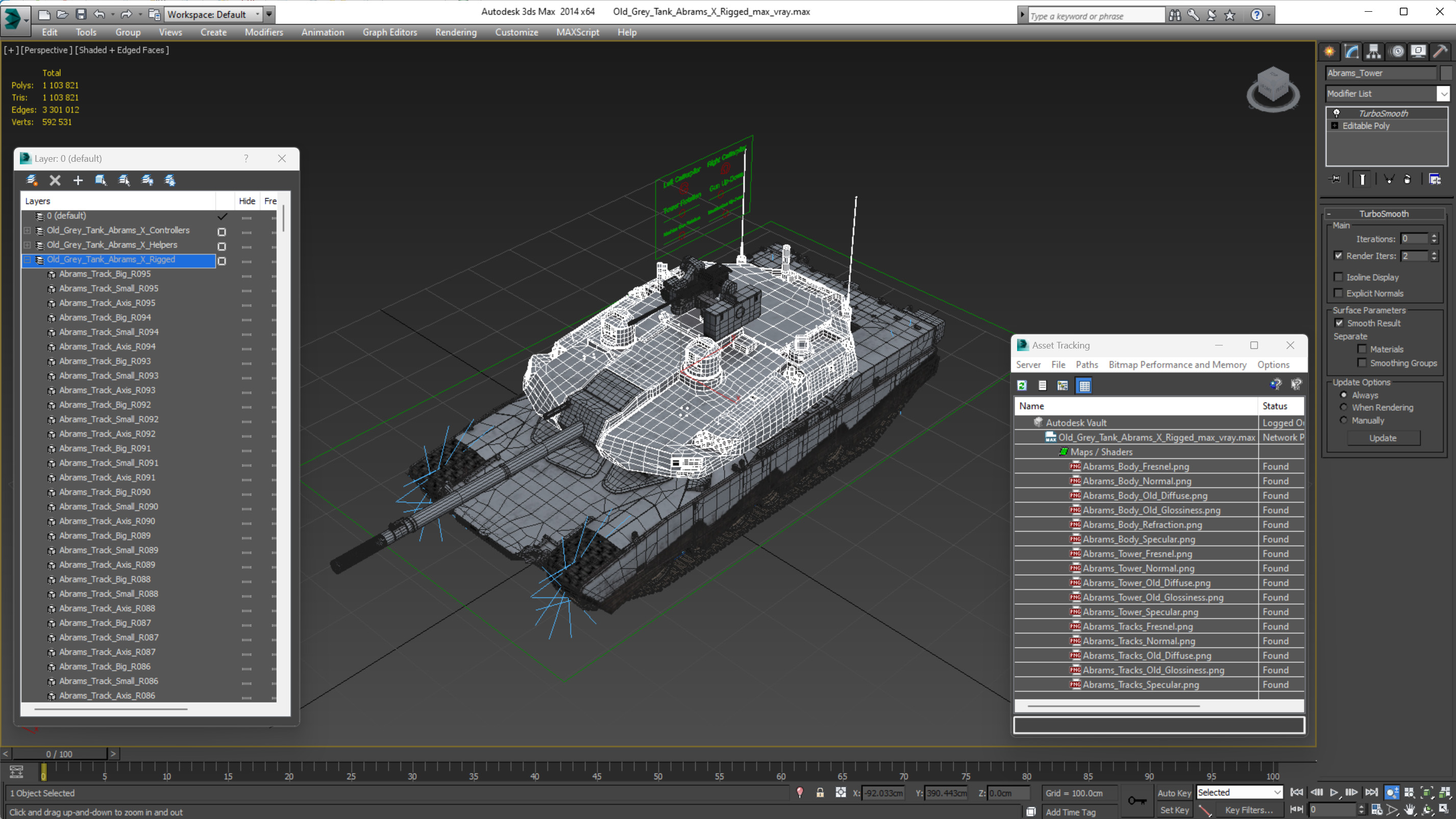
Task: Select the When Rendering update option
Action: tap(1344, 407)
